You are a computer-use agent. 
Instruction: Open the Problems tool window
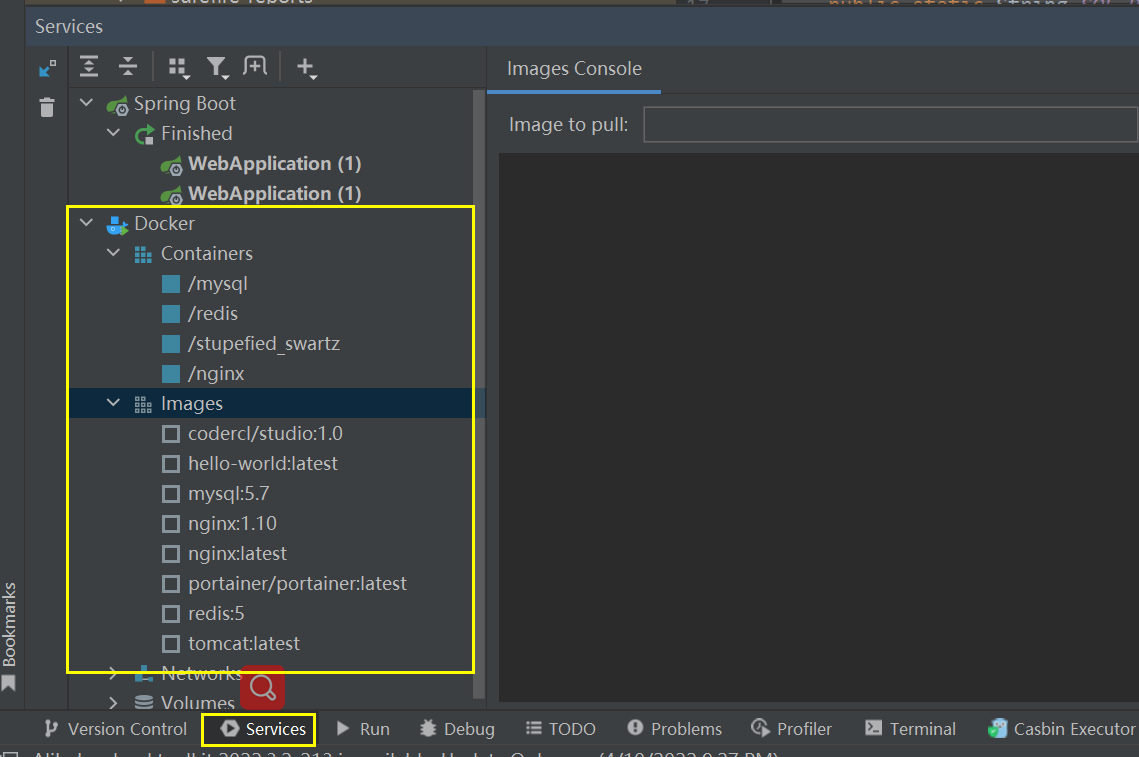coord(674,729)
